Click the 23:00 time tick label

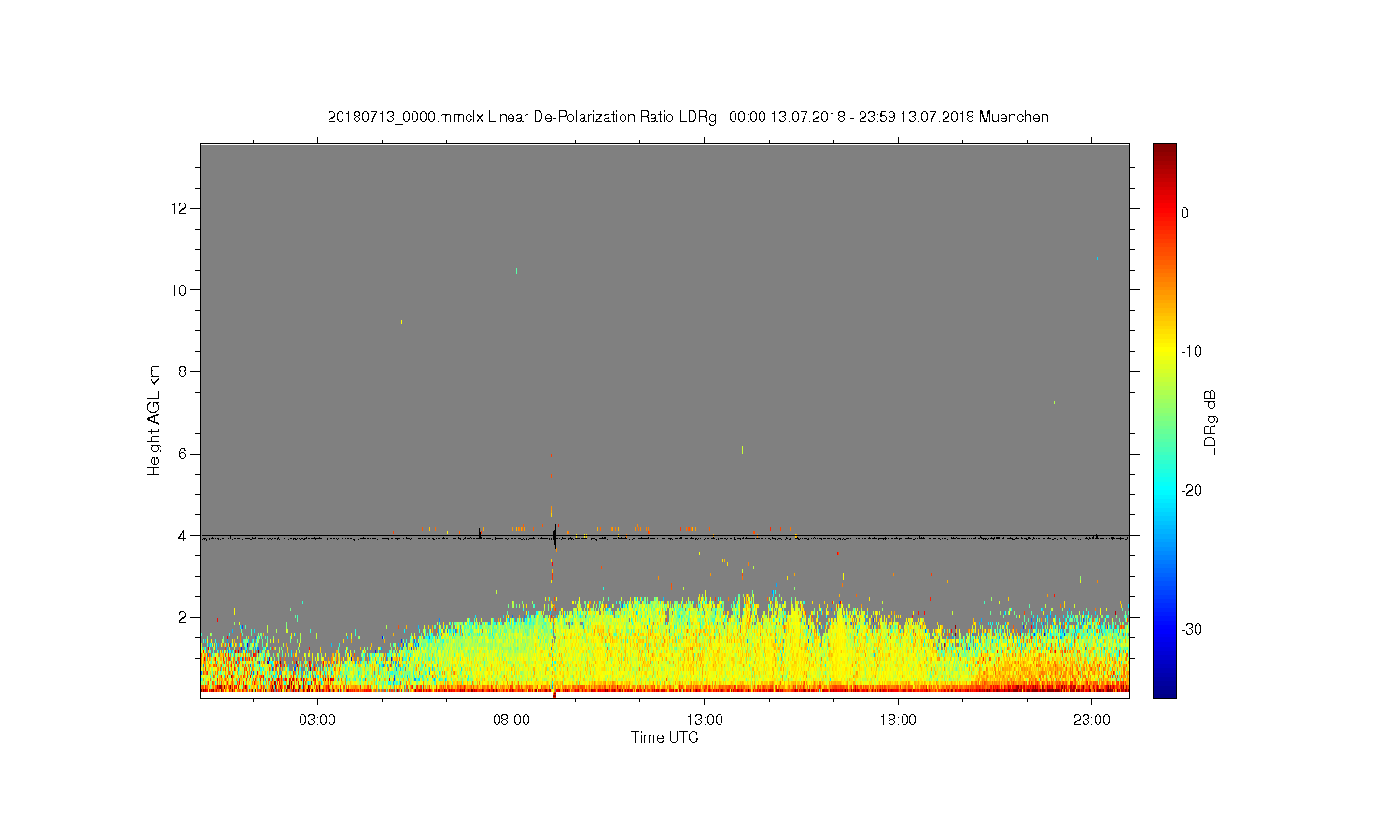[1092, 721]
